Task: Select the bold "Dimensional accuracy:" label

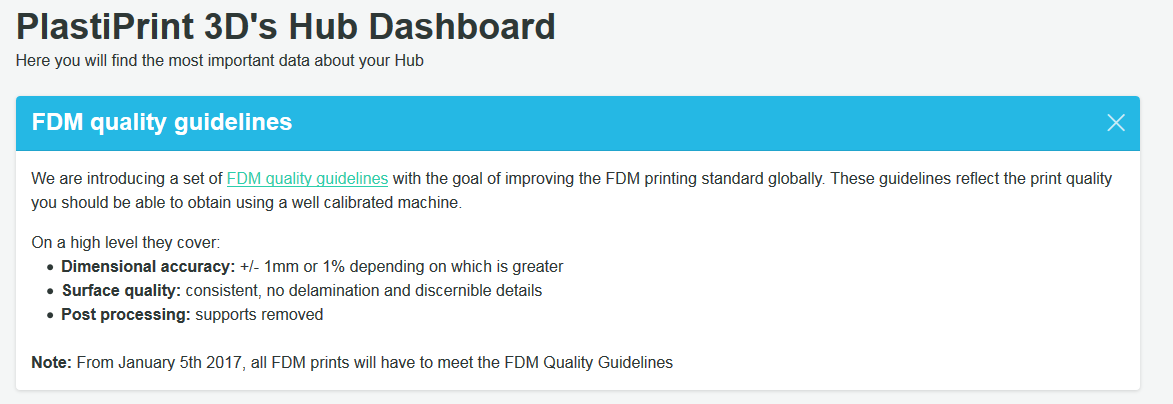Action: click(x=148, y=267)
